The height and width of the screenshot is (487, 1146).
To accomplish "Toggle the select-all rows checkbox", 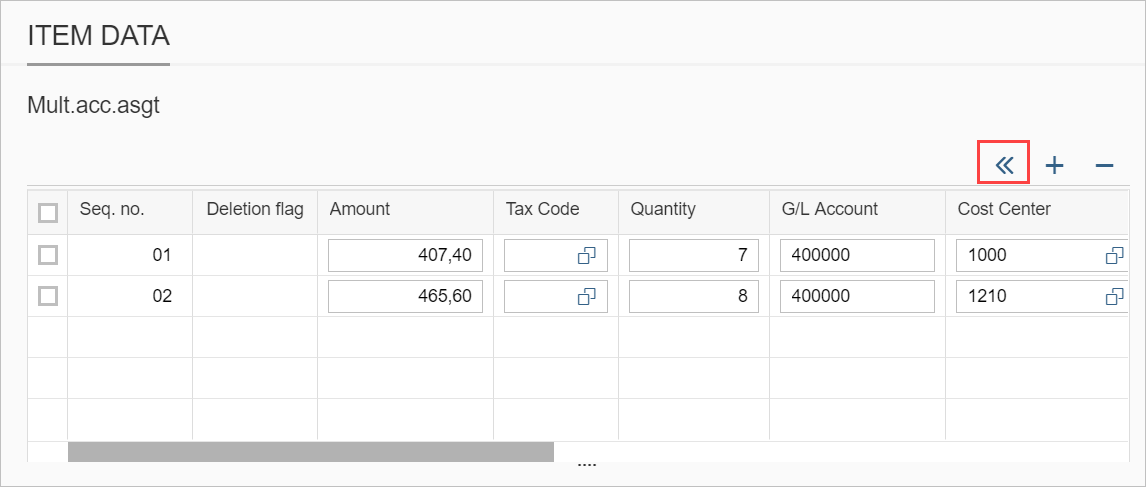I will click(47, 212).
